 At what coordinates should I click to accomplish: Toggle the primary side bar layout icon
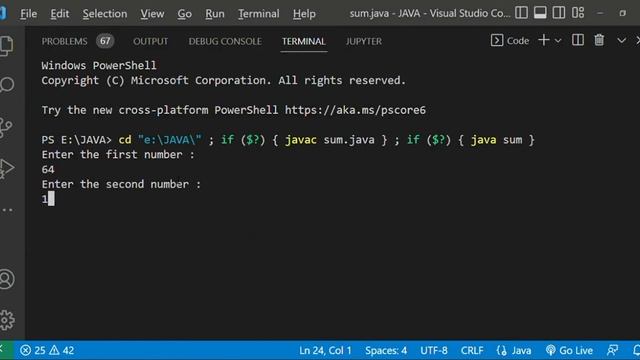(521, 13)
